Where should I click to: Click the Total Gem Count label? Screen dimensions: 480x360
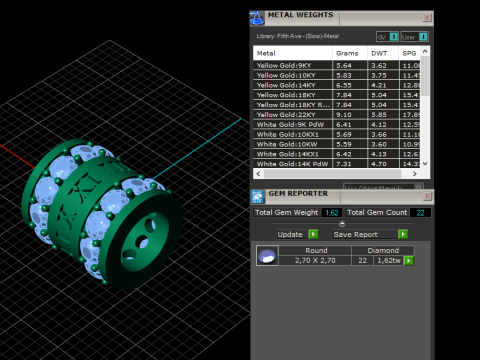[377, 213]
